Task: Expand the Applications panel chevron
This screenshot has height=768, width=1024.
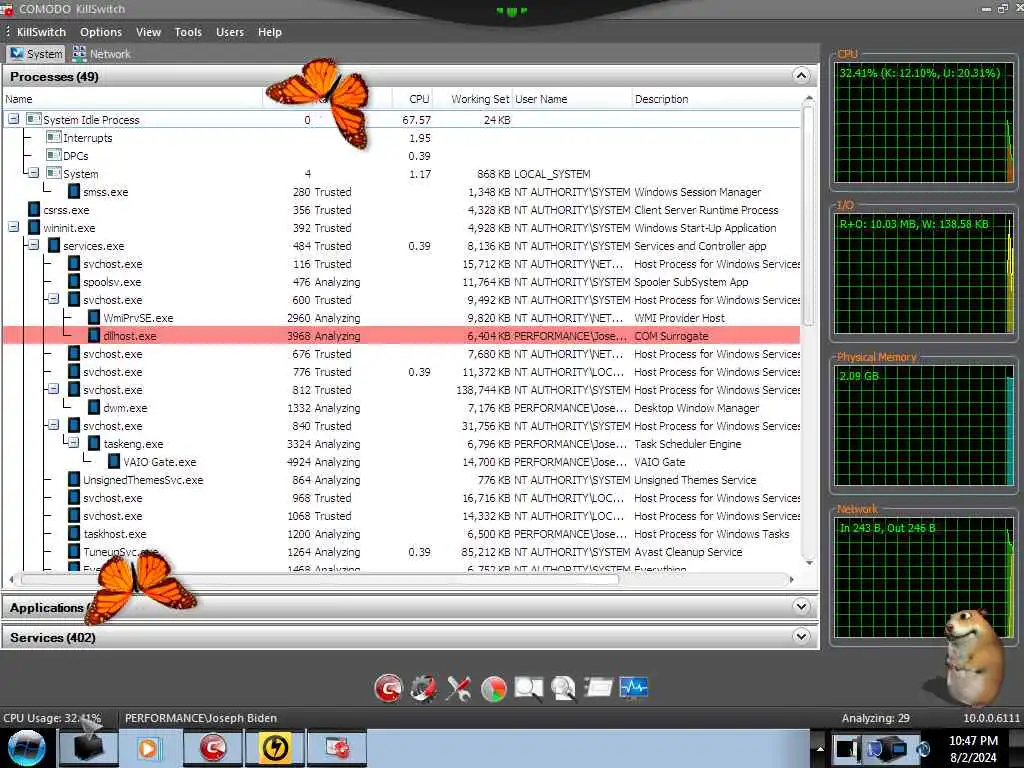Action: coord(801,607)
